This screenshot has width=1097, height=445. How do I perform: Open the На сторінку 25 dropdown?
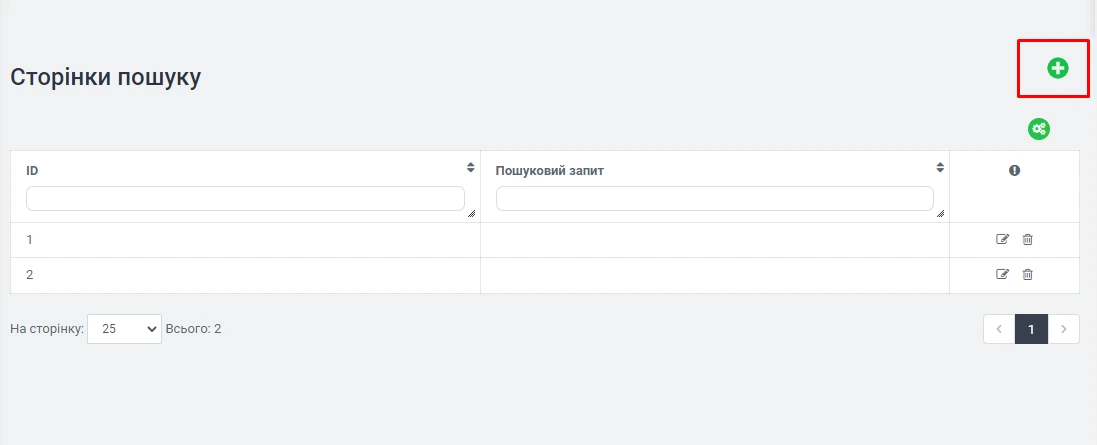coord(124,328)
